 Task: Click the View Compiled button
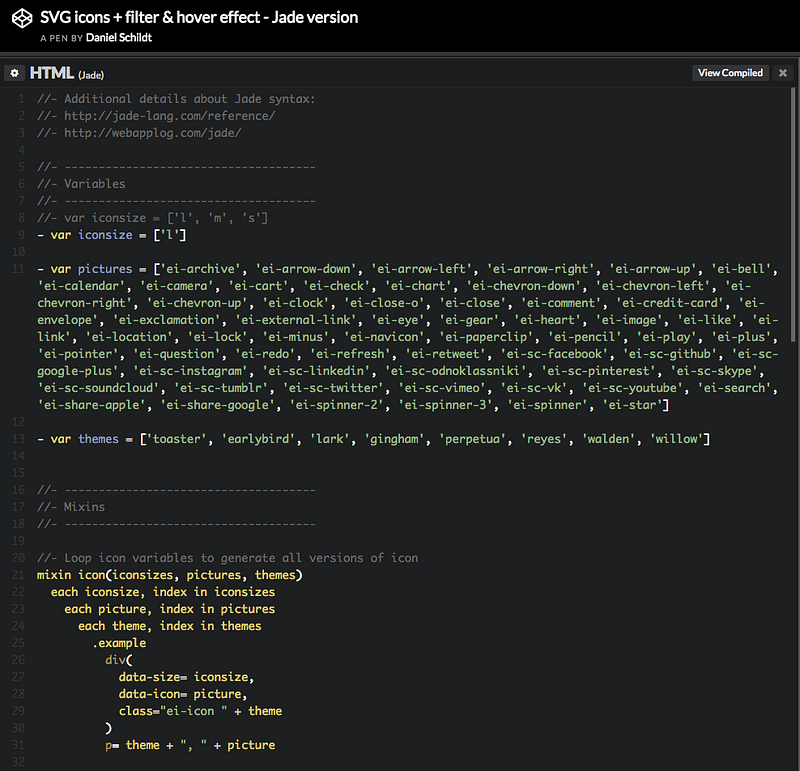[x=730, y=73]
